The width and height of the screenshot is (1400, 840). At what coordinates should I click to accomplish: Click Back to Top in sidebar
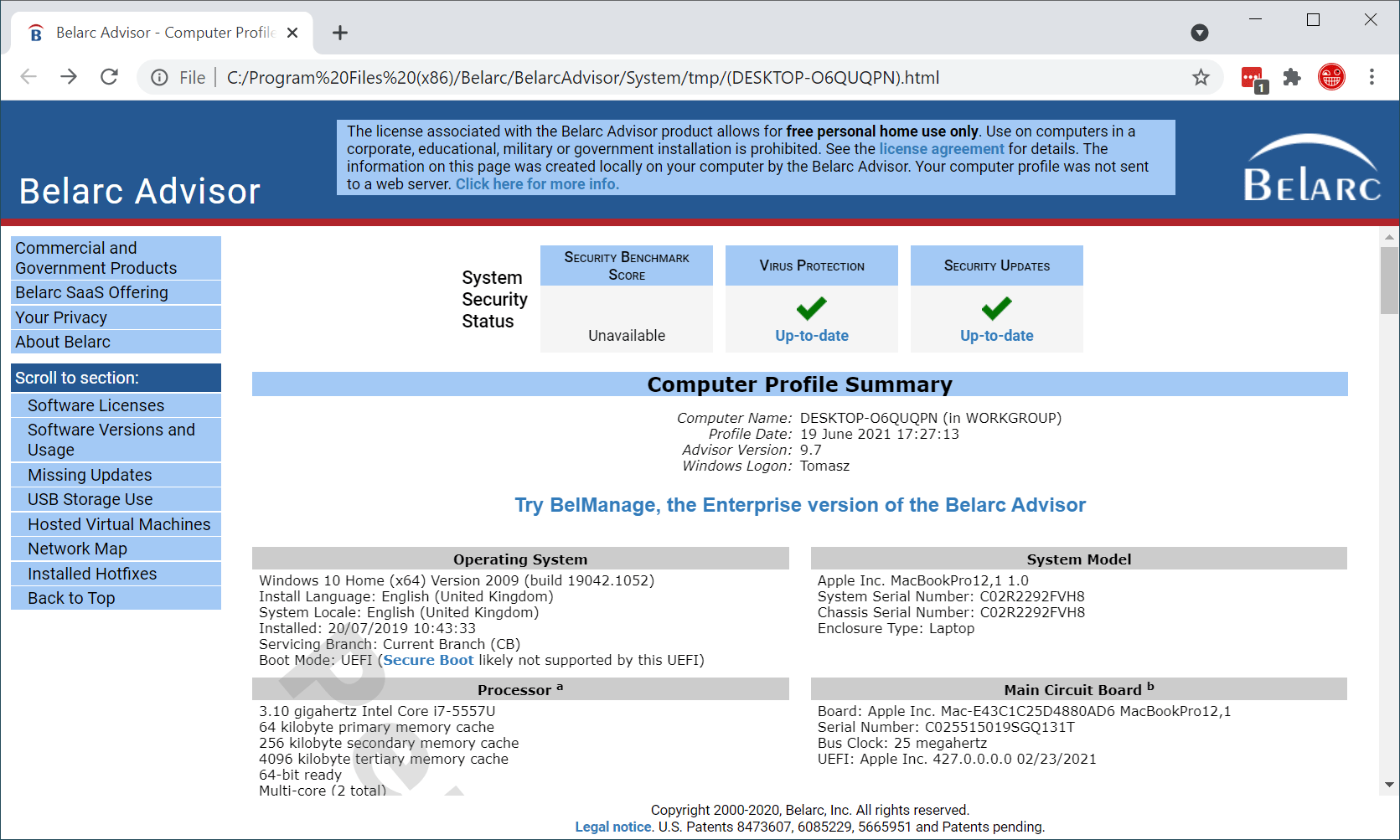click(x=116, y=598)
